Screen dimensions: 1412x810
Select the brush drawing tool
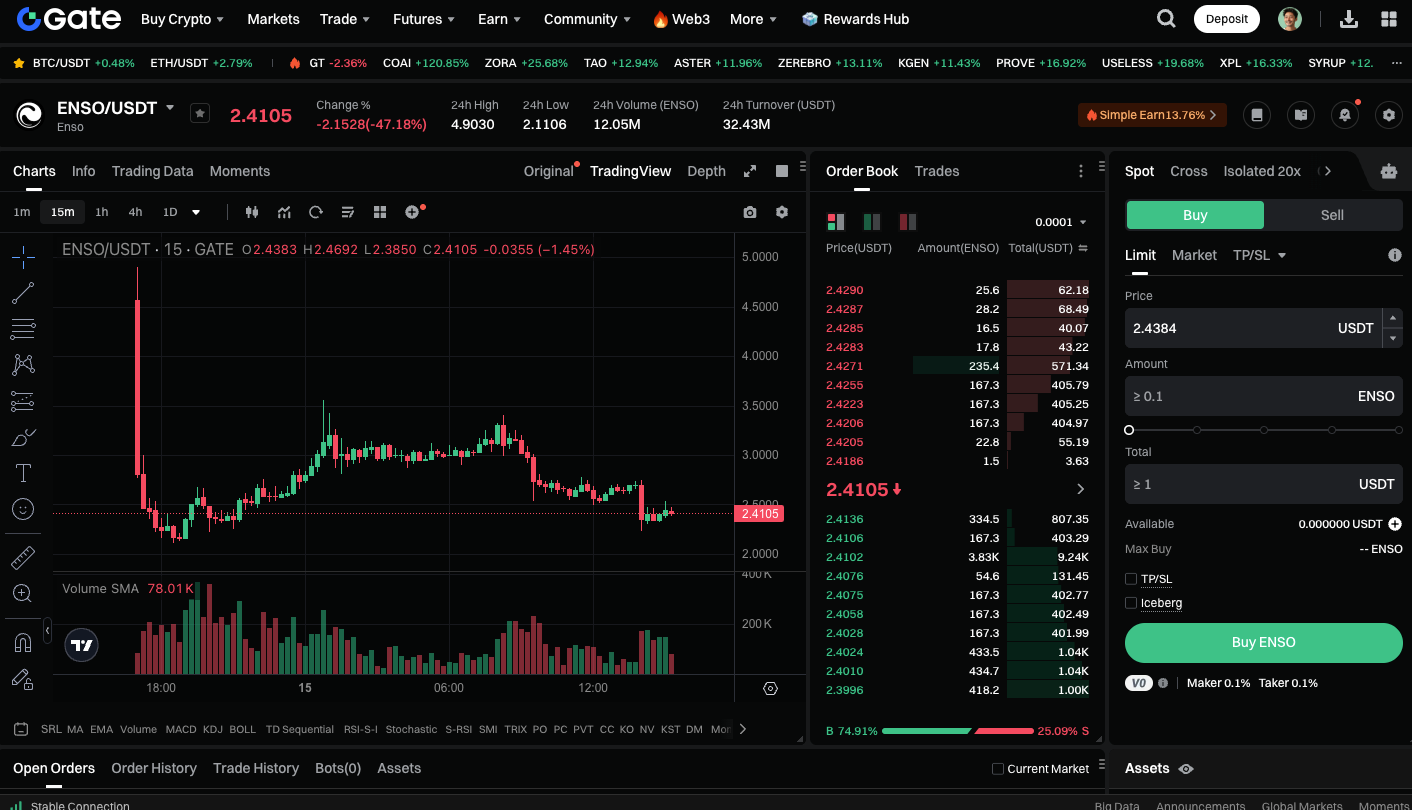[x=23, y=437]
